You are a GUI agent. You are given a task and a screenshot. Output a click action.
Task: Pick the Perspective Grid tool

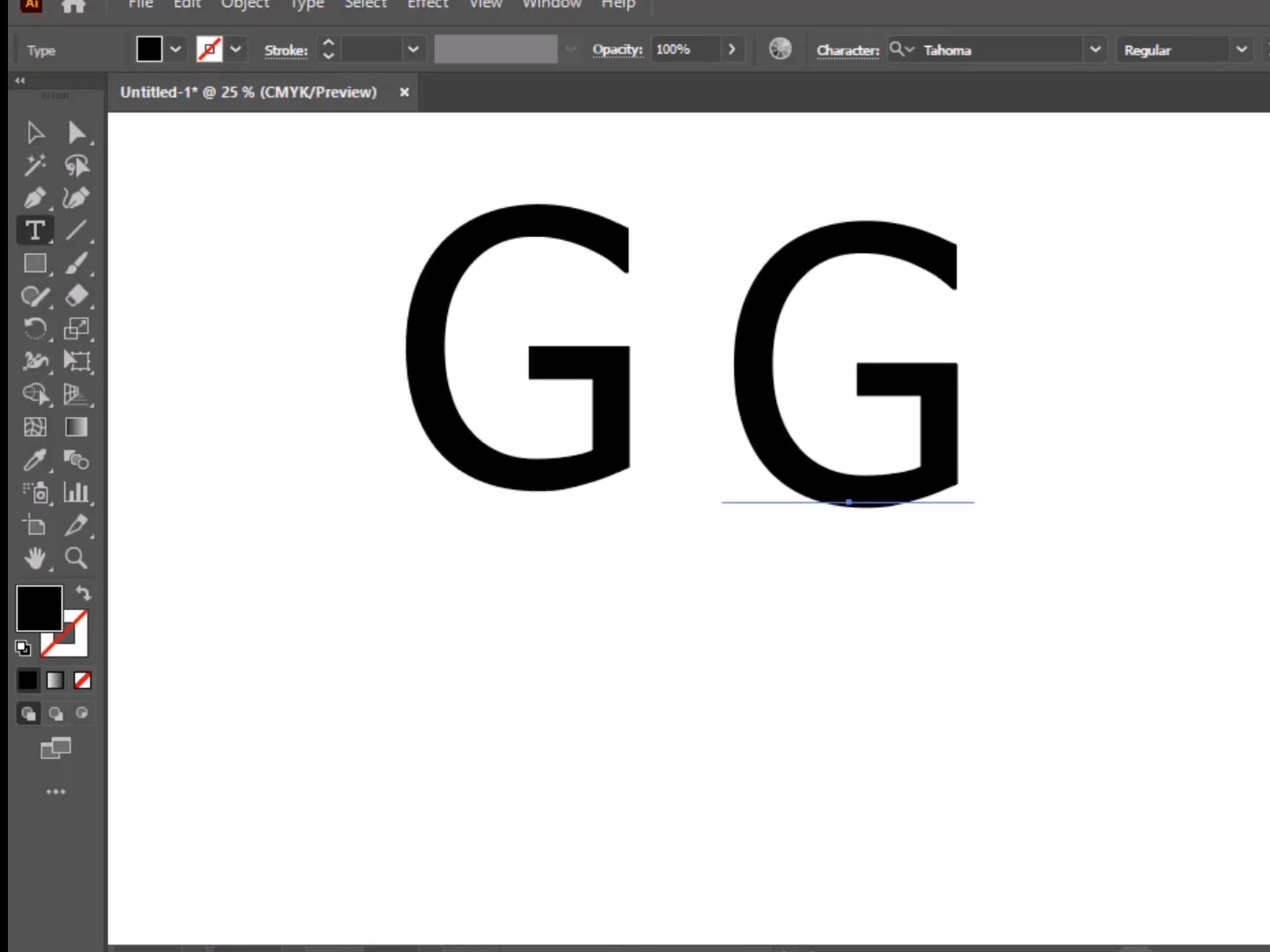click(77, 394)
